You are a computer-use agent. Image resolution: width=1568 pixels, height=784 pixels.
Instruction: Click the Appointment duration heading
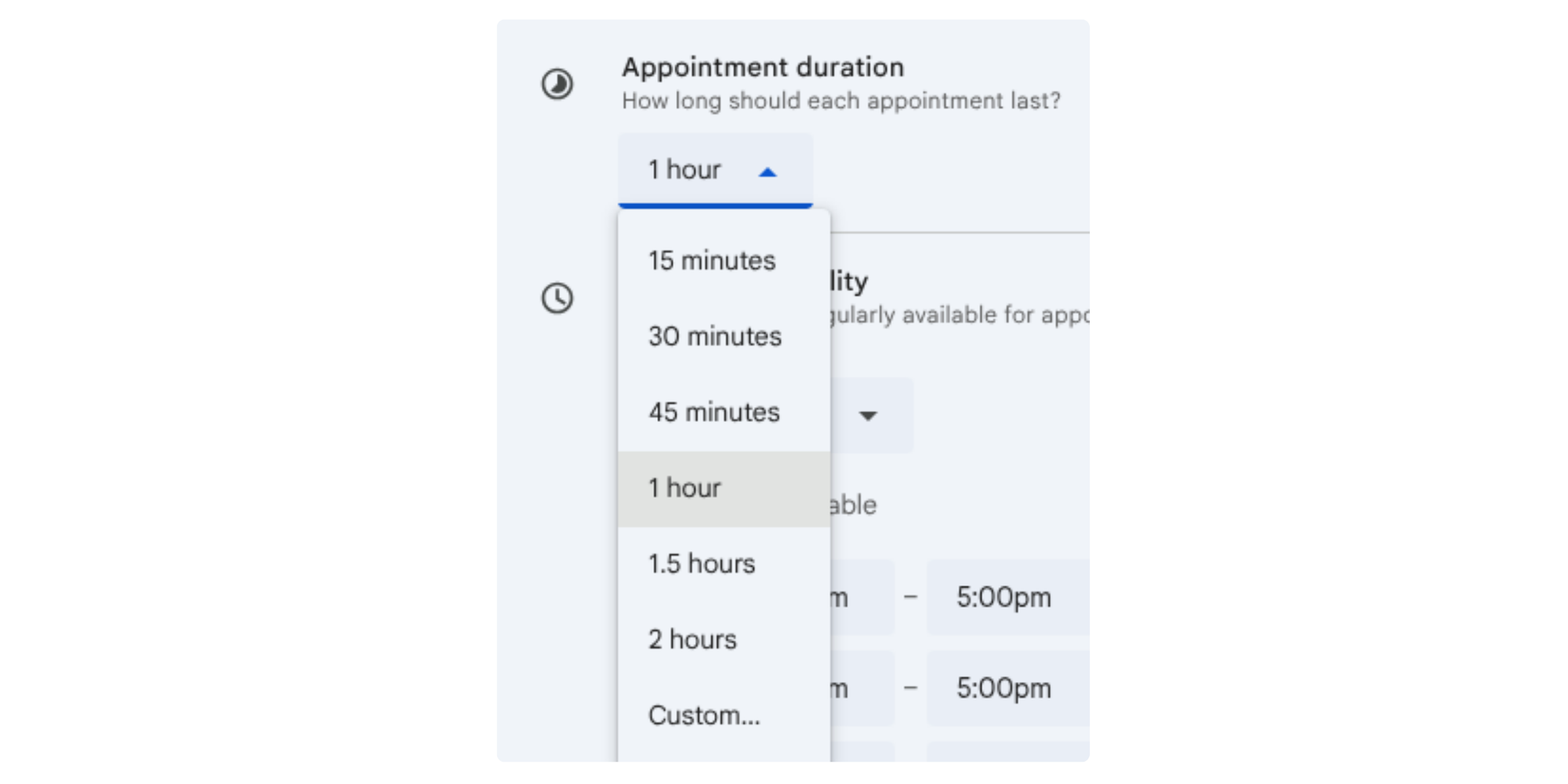[x=763, y=67]
